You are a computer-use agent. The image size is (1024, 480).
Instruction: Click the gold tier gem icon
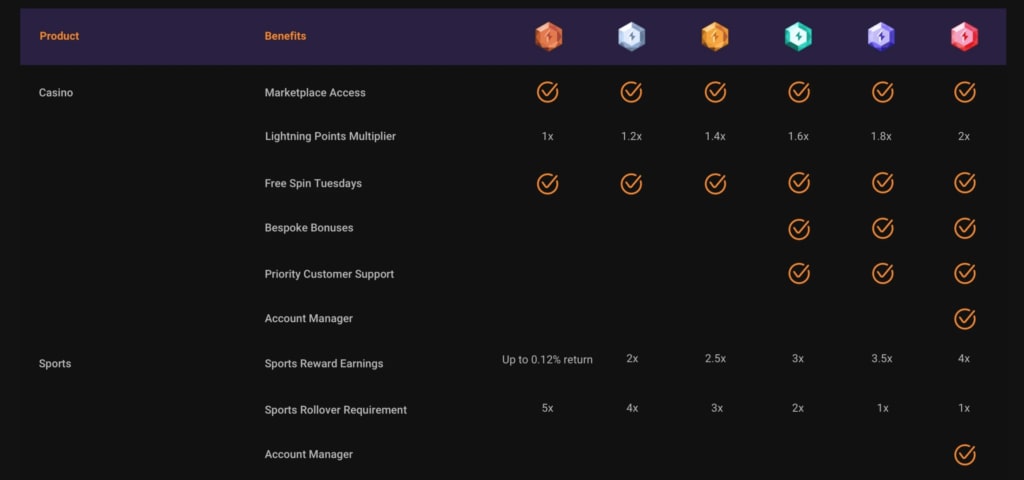715,36
